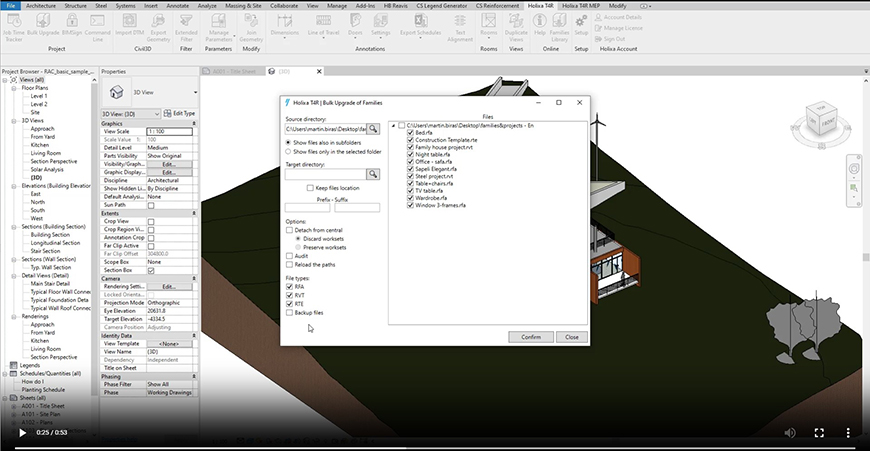Open Manage License
Image resolution: width=870 pixels, height=451 pixels.
point(619,28)
